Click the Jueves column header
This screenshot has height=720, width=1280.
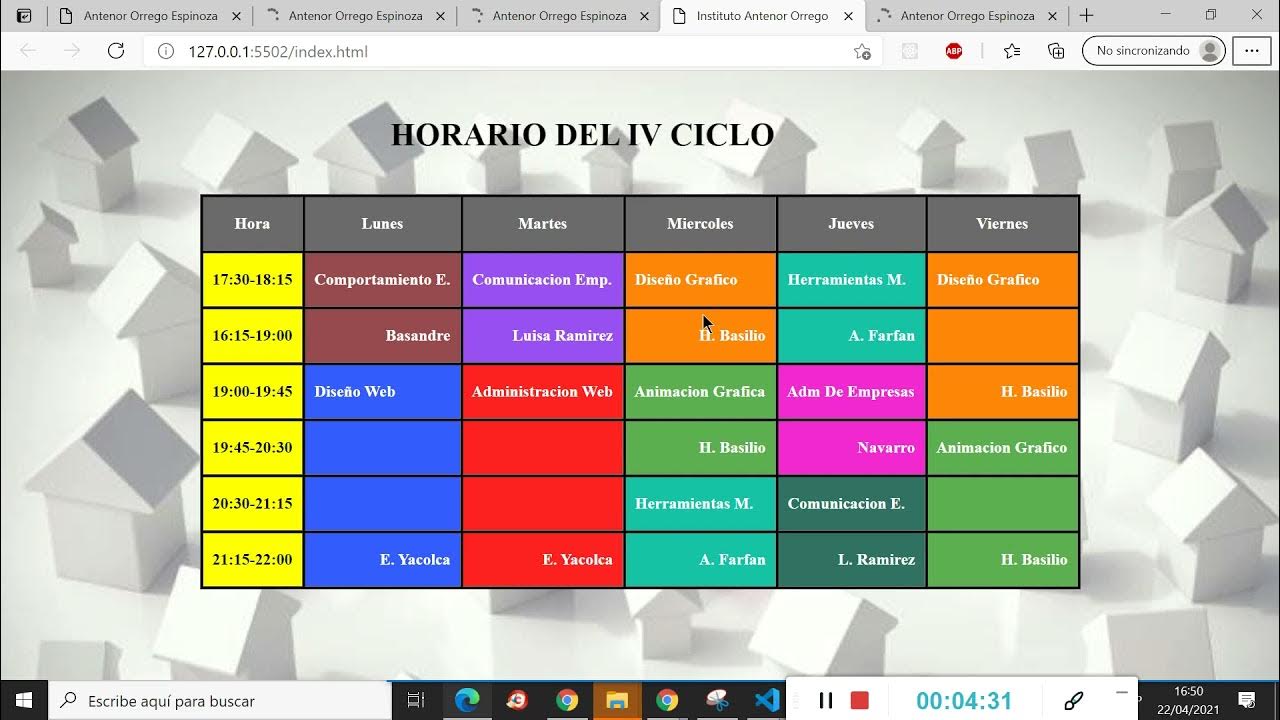(851, 224)
